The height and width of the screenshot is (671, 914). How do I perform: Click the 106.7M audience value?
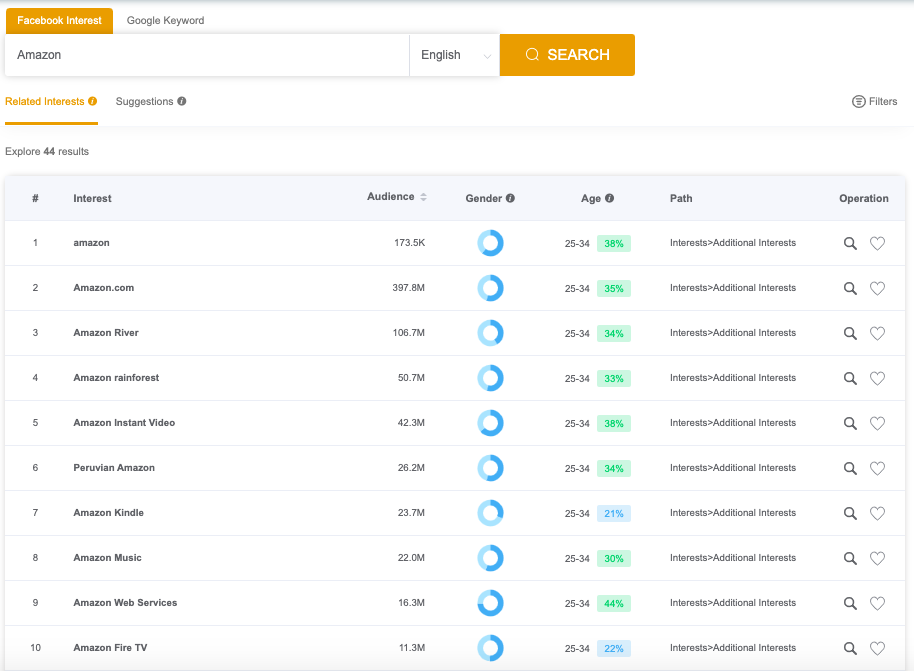(x=409, y=333)
